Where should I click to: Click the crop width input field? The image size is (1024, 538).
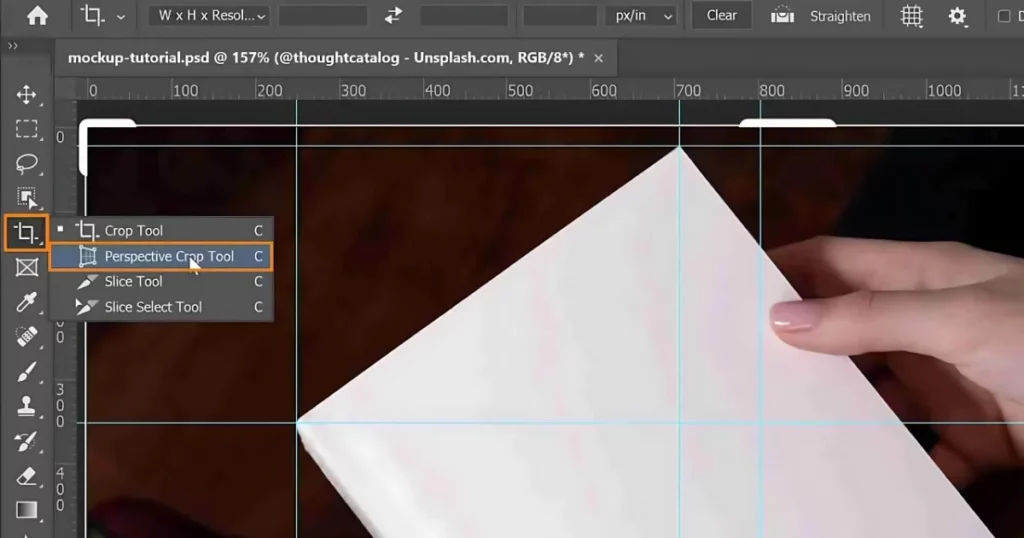323,16
